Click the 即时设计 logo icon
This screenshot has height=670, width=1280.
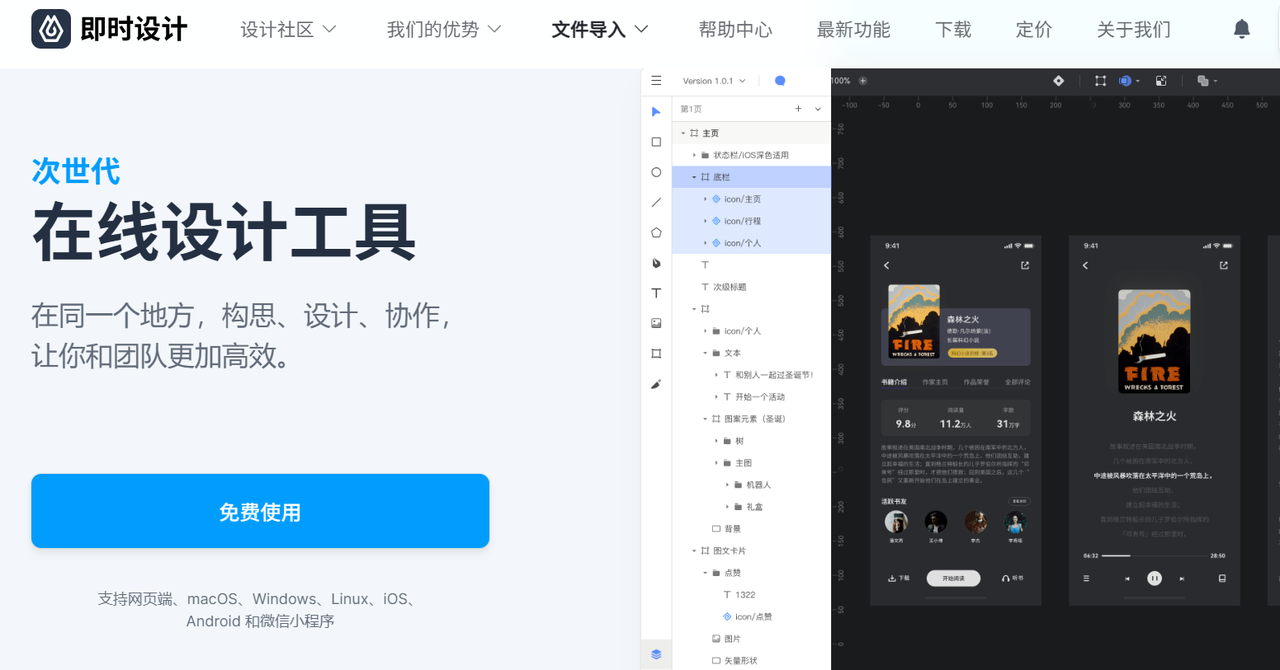point(51,29)
